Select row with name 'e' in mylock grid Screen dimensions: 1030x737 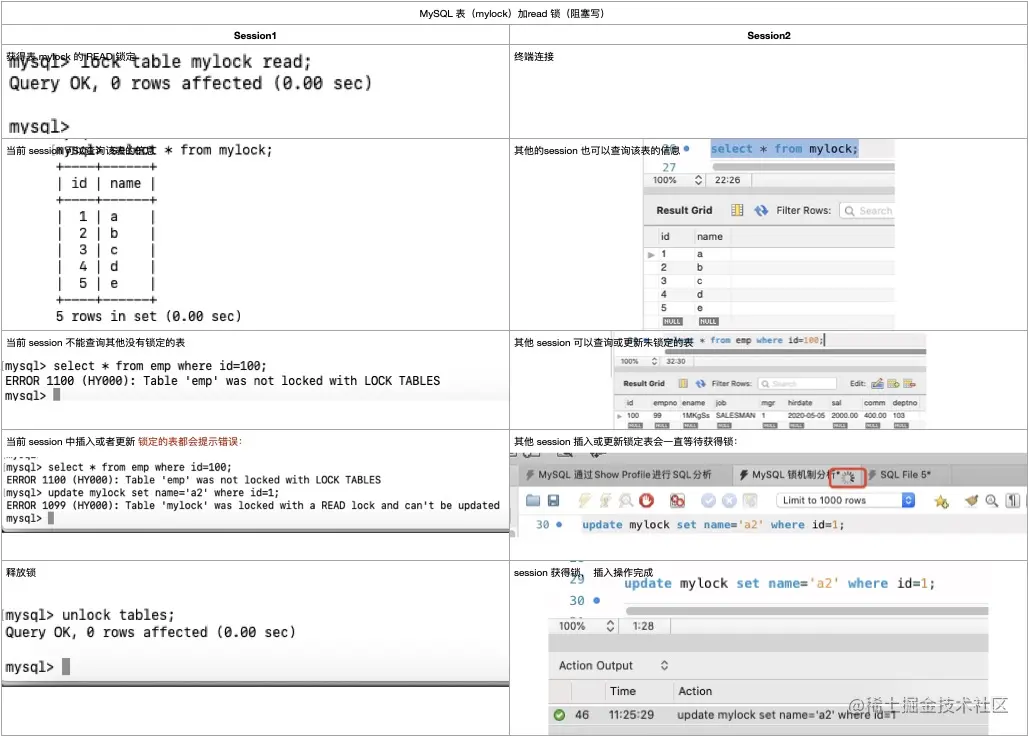coord(769,307)
